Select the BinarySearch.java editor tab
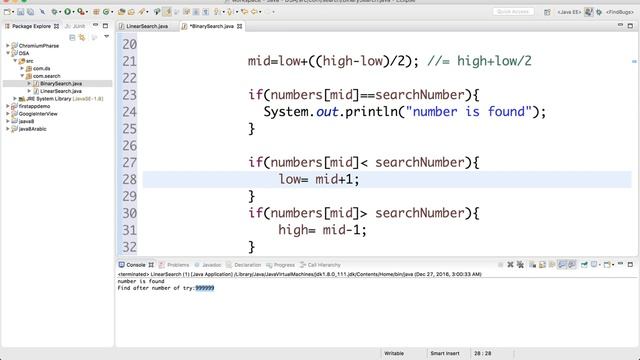 tap(211, 26)
